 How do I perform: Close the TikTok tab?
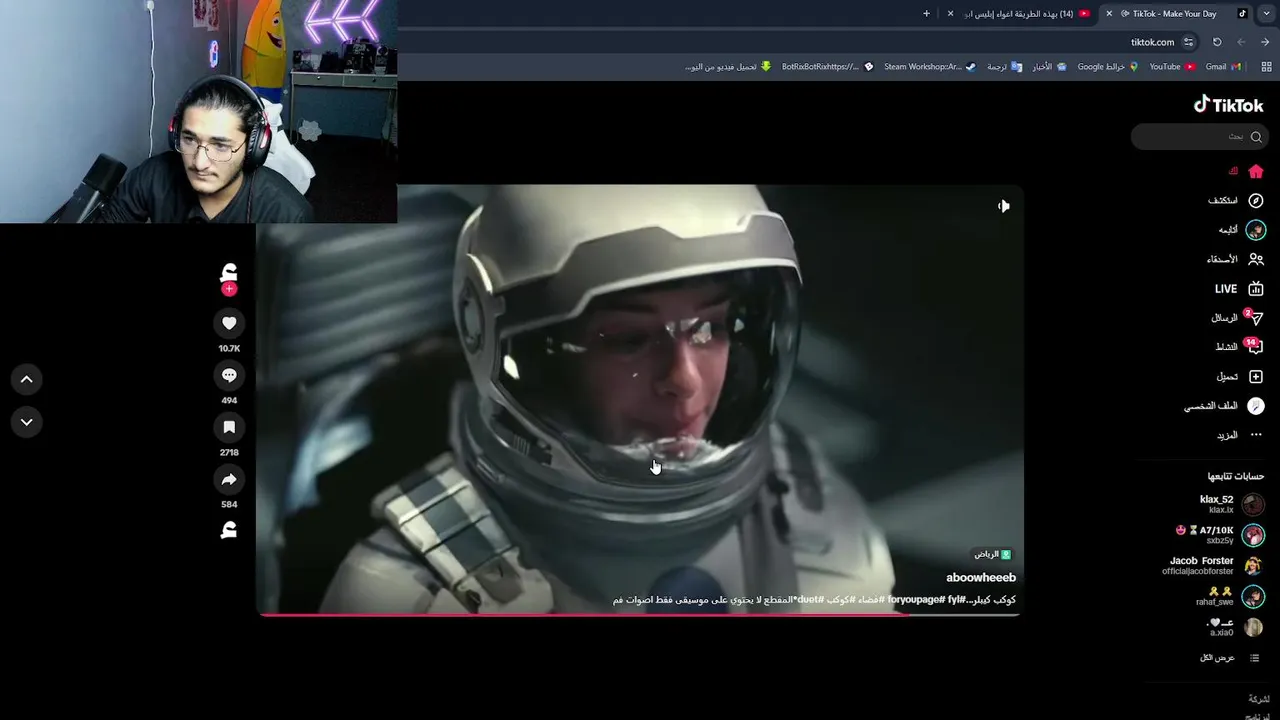1109,14
